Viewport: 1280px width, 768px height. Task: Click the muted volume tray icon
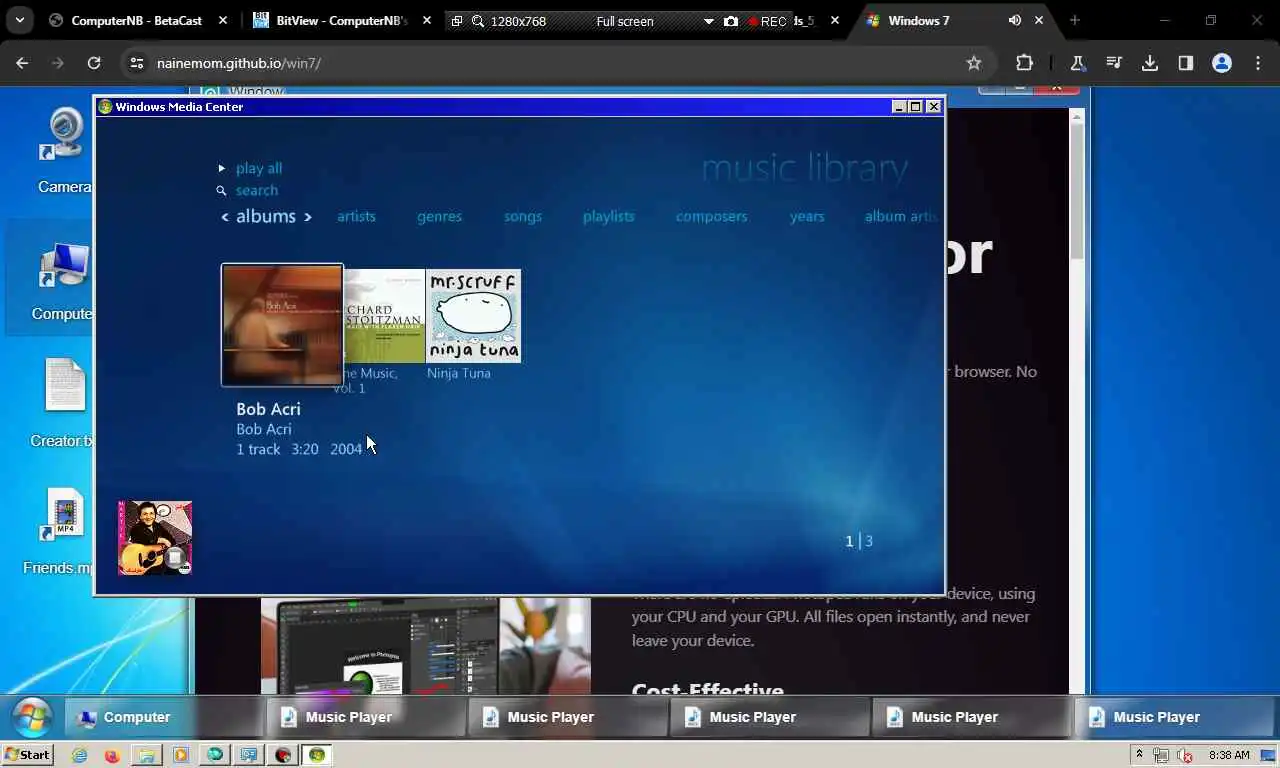coord(1185,755)
